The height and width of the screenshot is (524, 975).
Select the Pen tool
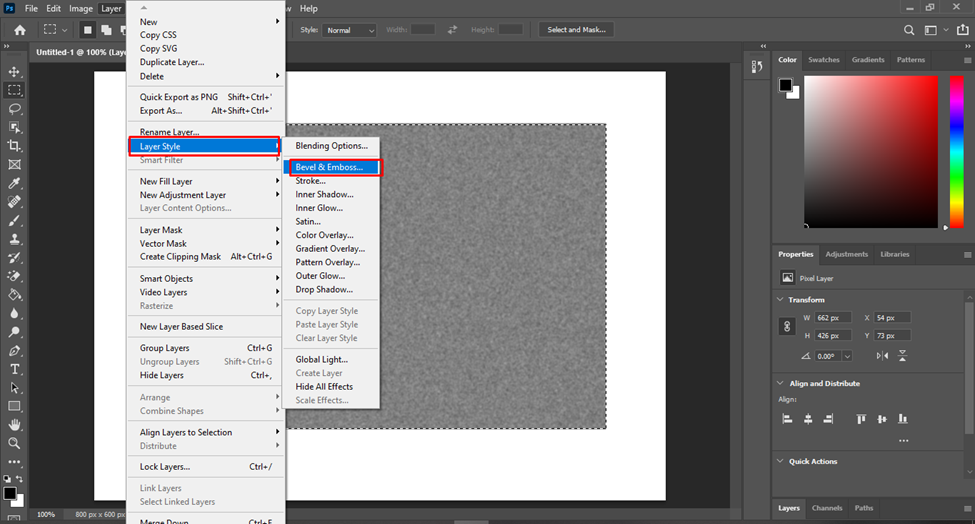(14, 351)
